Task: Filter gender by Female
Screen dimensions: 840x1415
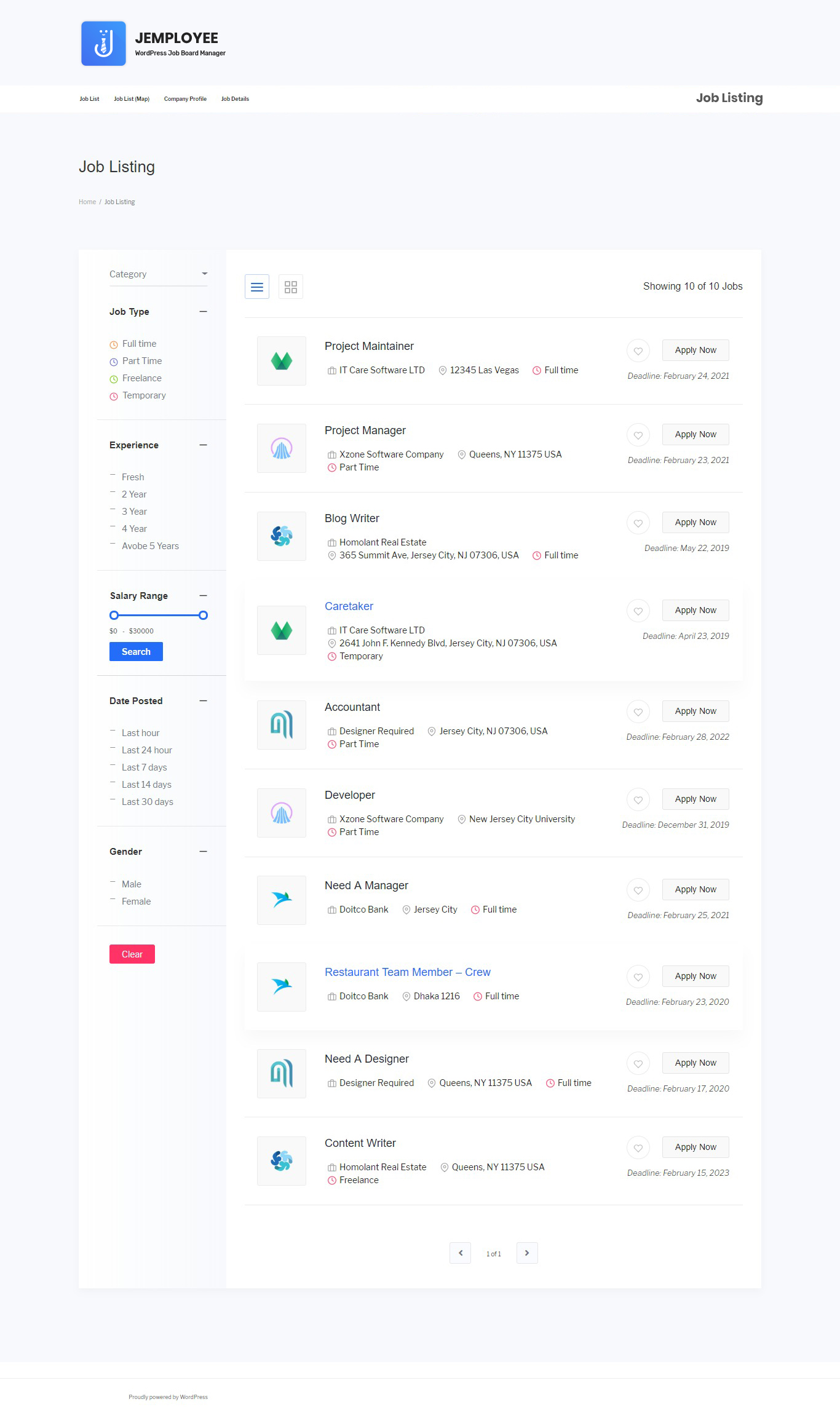Action: [136, 902]
